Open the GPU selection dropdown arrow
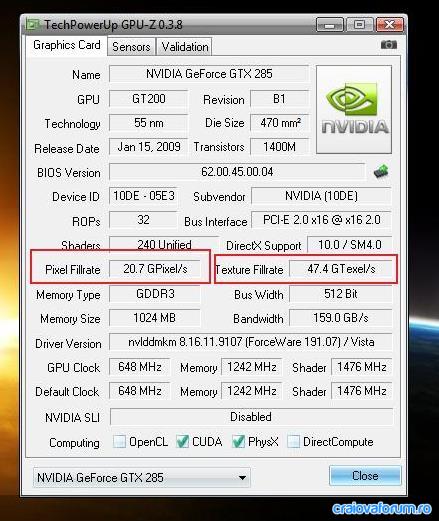Image resolution: width=439 pixels, height=521 pixels. point(243,478)
